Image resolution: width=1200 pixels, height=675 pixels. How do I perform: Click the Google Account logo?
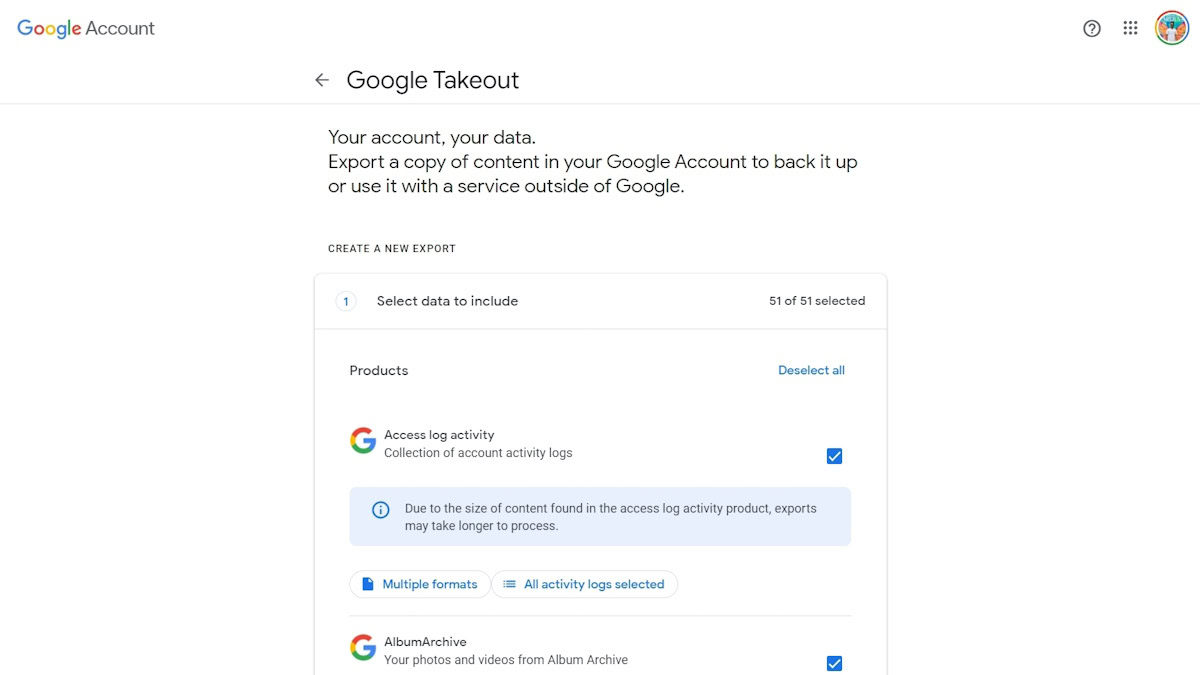pyautogui.click(x=86, y=29)
